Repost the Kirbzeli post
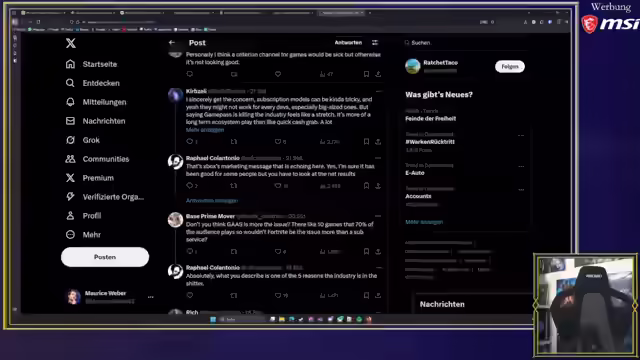Screen dimensions: 640x360 click(x=233, y=142)
